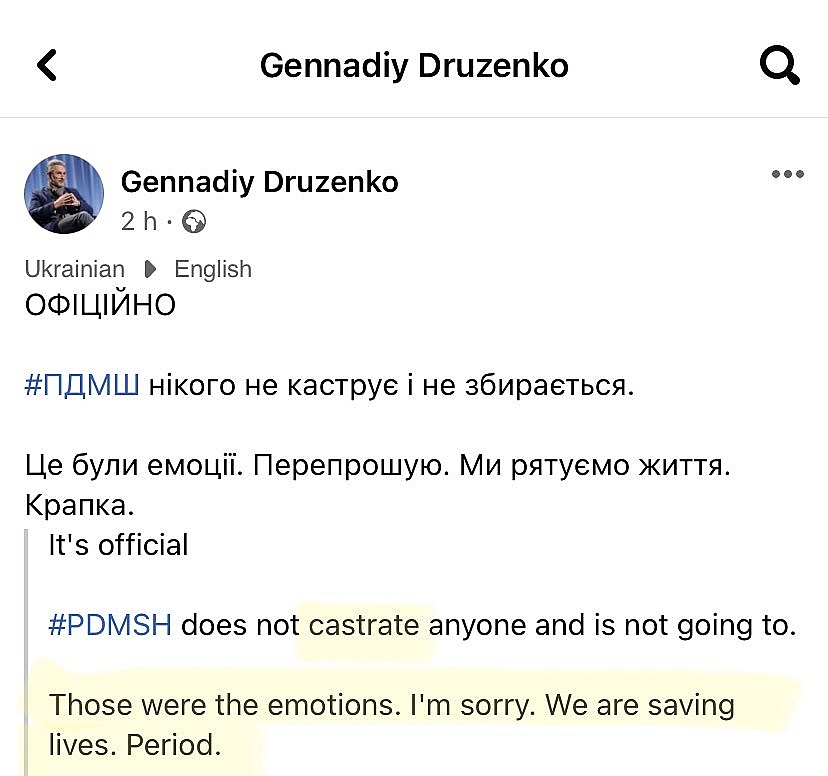Click the arrow between Ukrainian and English

[150, 269]
